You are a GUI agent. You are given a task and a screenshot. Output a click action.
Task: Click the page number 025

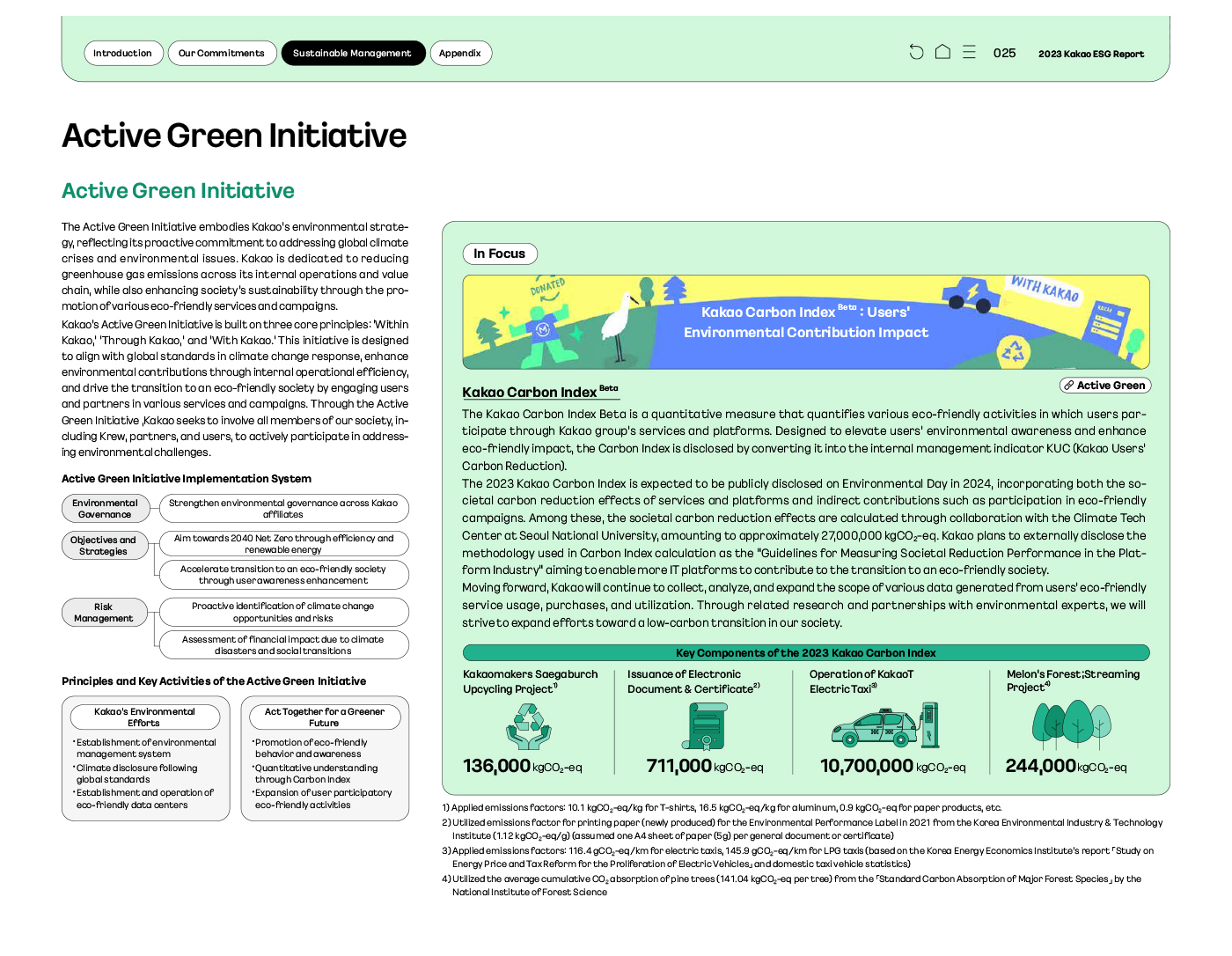(1004, 53)
